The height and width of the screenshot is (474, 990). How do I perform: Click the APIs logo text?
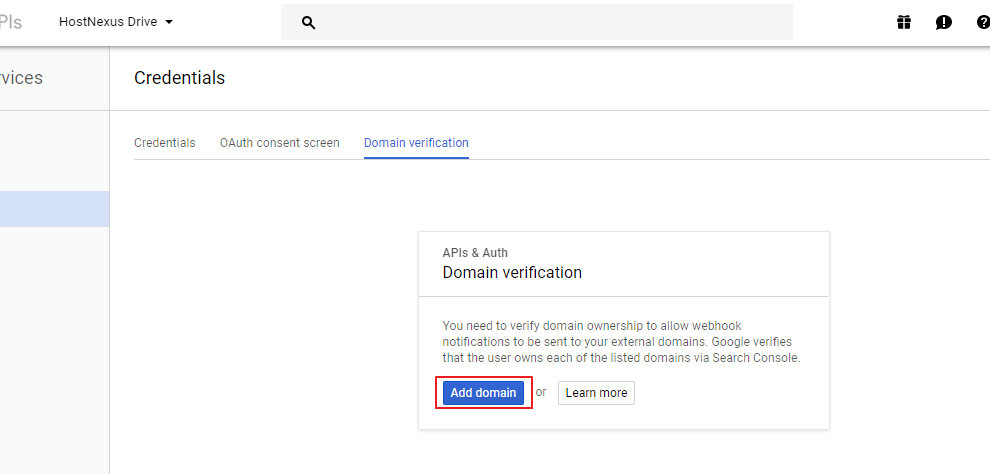(x=11, y=23)
